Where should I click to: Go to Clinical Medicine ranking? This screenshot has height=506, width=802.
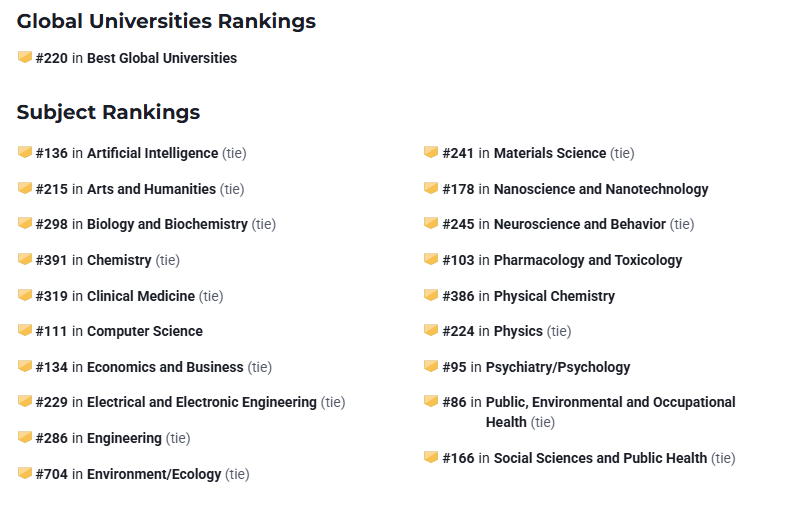pos(141,296)
